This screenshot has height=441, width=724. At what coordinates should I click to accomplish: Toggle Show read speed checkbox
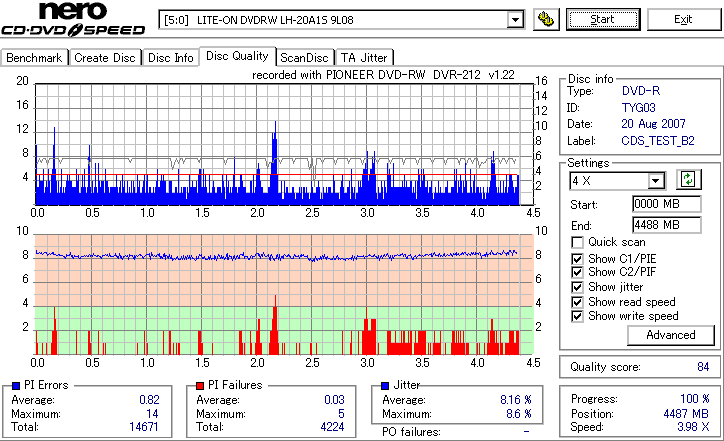577,302
